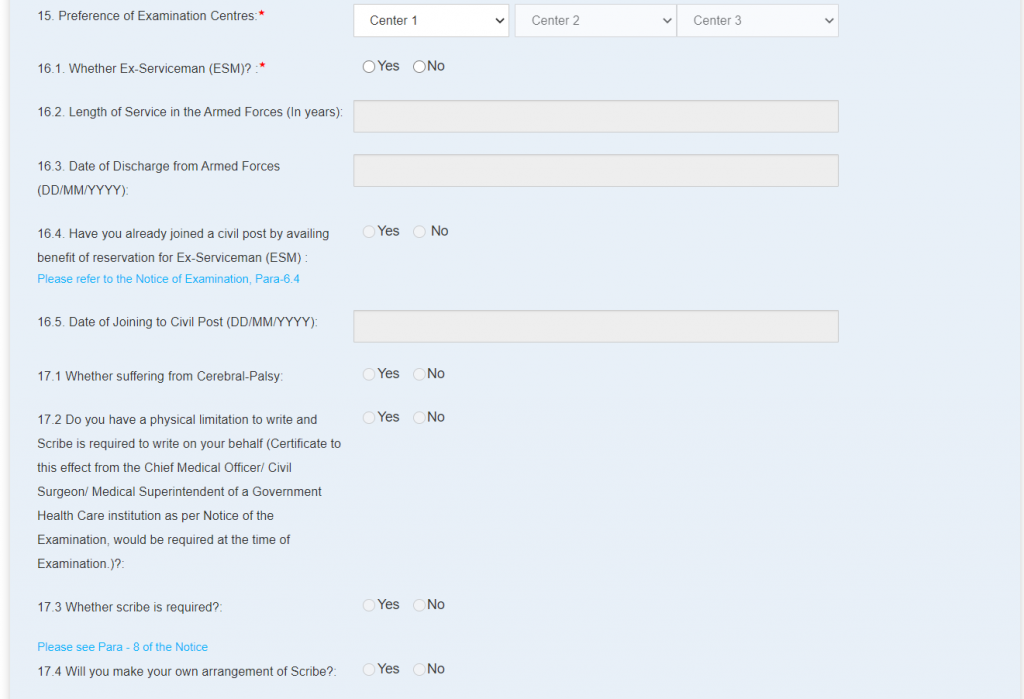Click the Date of Discharge input field
The height and width of the screenshot is (699, 1024).
pyautogui.click(x=595, y=170)
